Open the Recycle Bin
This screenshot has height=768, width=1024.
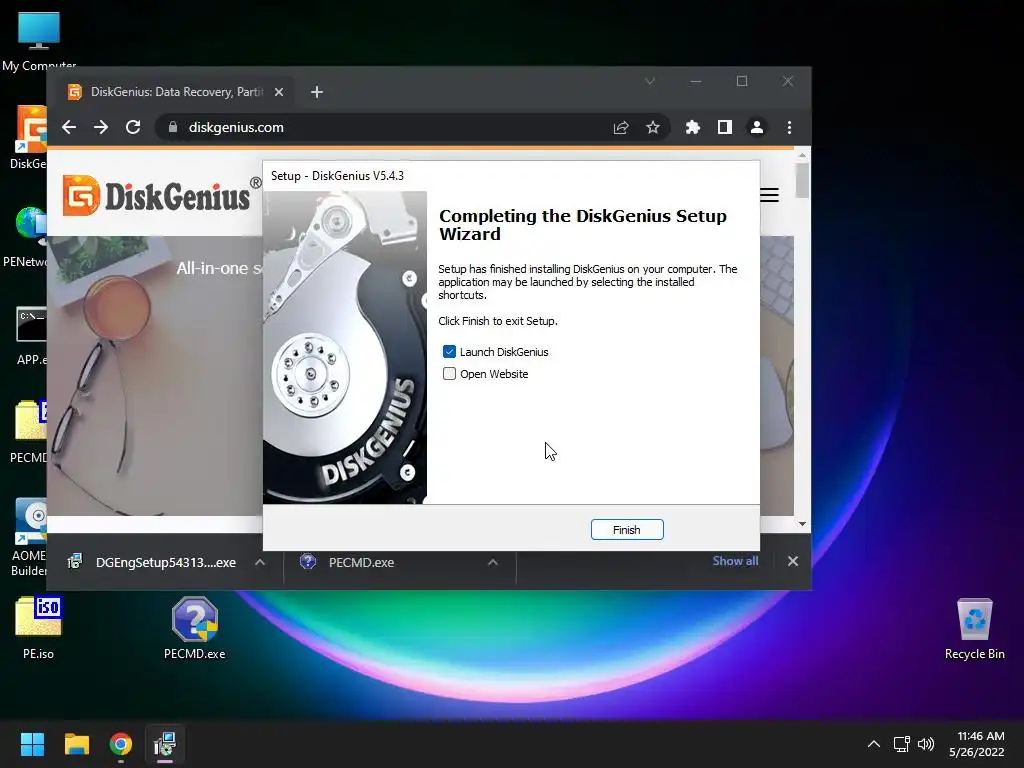(x=974, y=628)
